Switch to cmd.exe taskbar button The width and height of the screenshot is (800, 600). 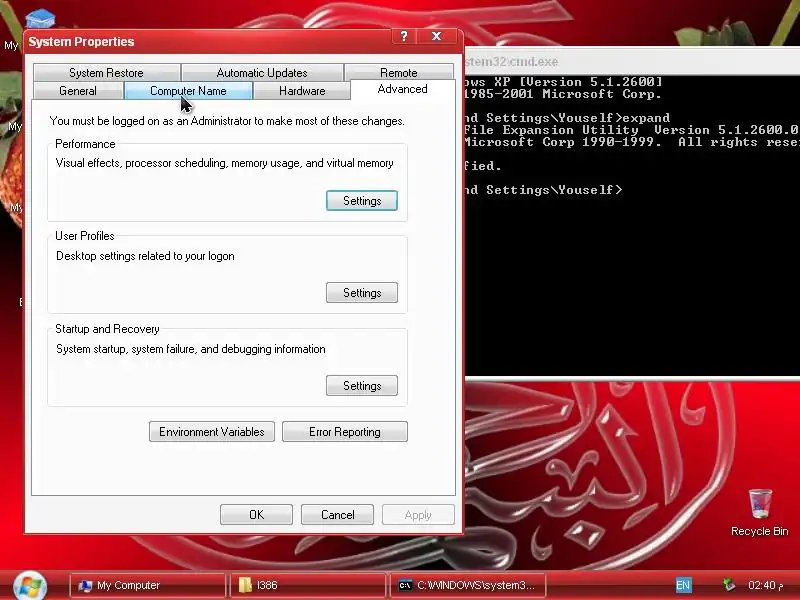tap(468, 585)
